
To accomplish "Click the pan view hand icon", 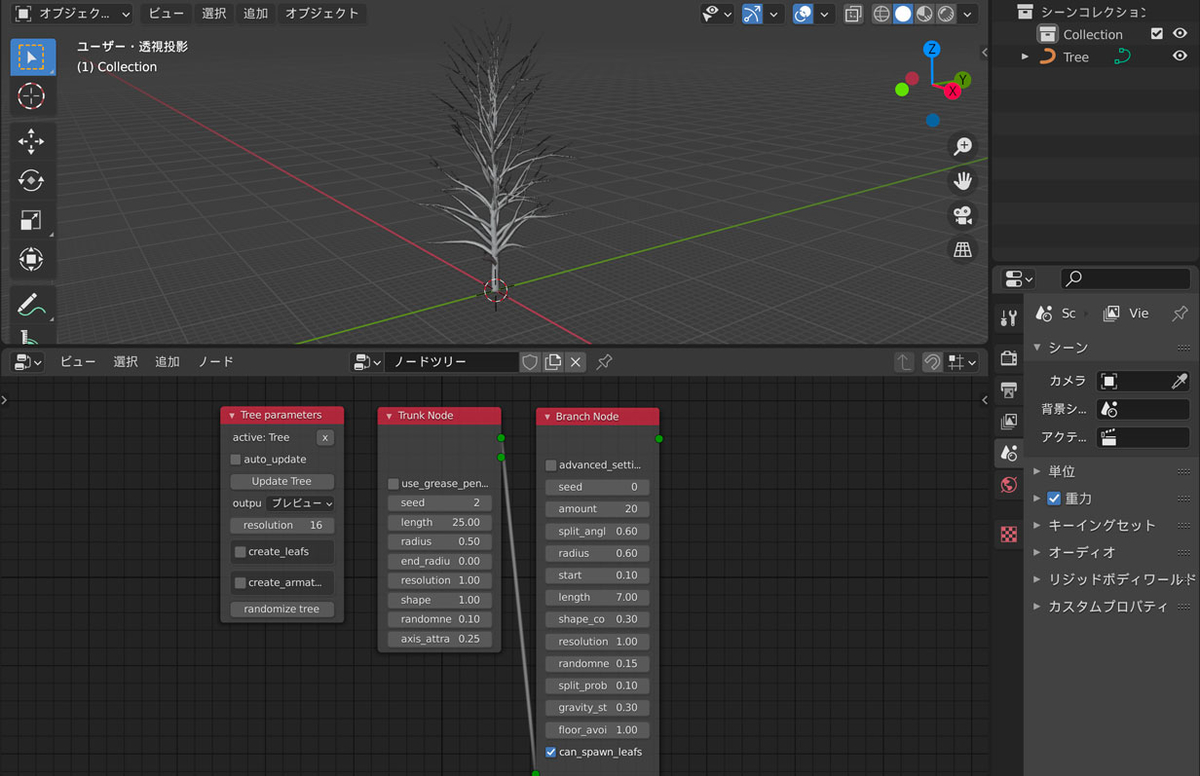I will click(x=963, y=181).
